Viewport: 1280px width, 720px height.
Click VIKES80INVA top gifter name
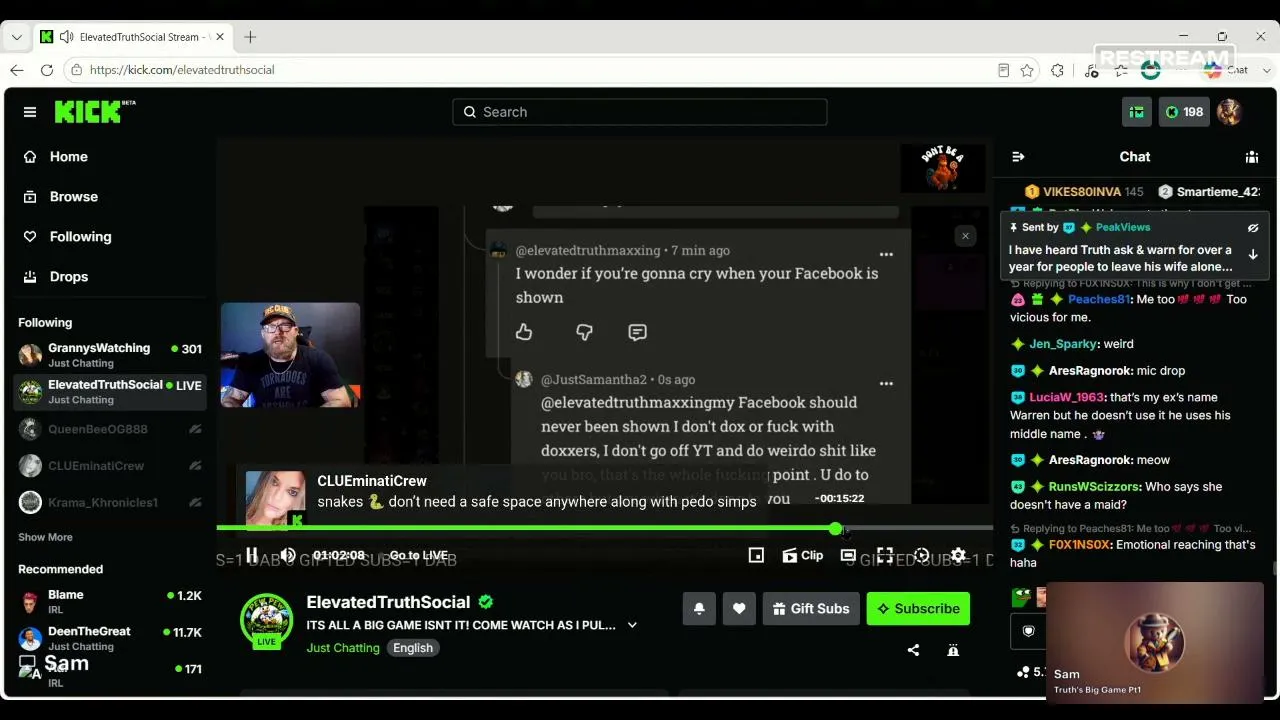click(1082, 192)
